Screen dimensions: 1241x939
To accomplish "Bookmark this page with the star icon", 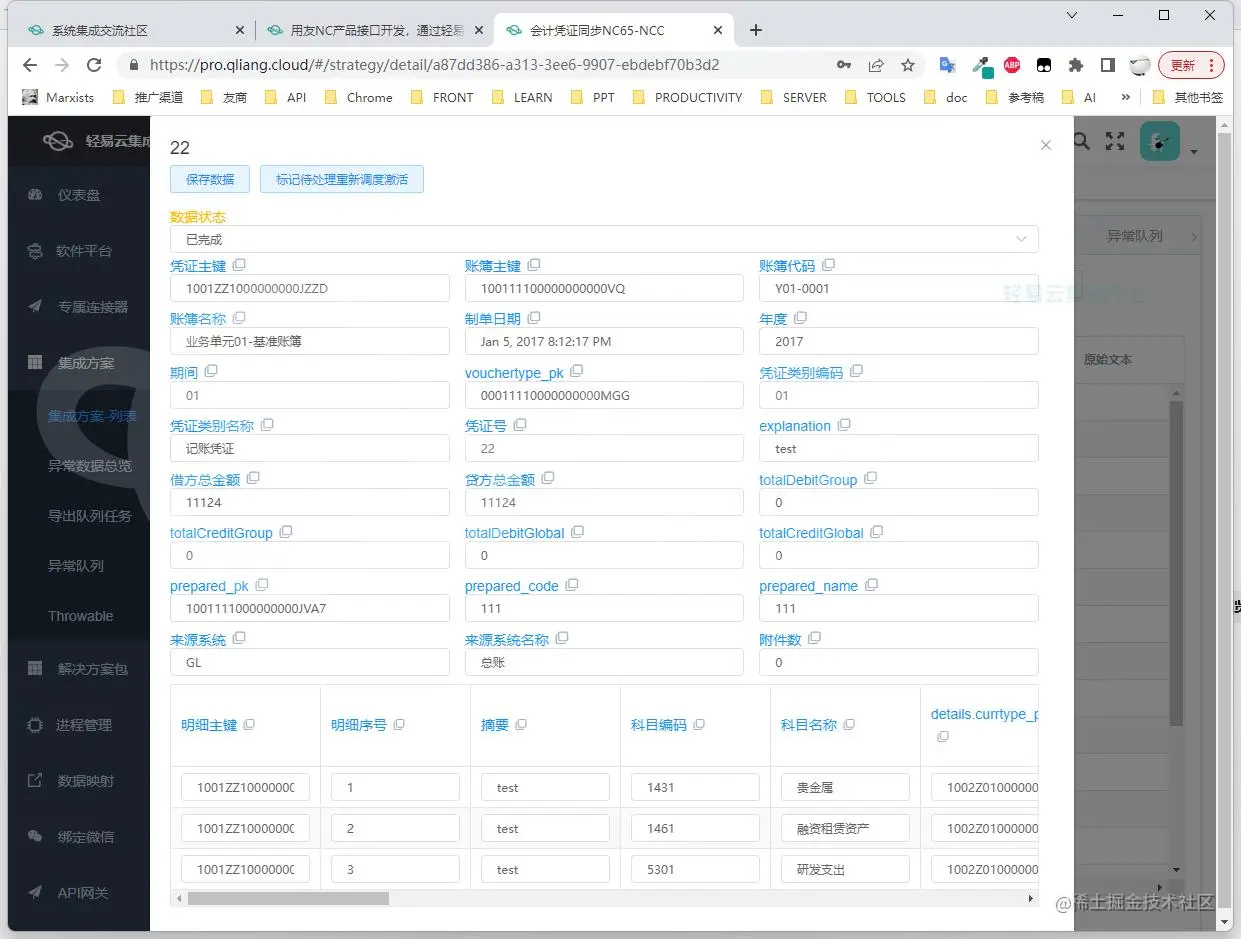I will click(908, 65).
